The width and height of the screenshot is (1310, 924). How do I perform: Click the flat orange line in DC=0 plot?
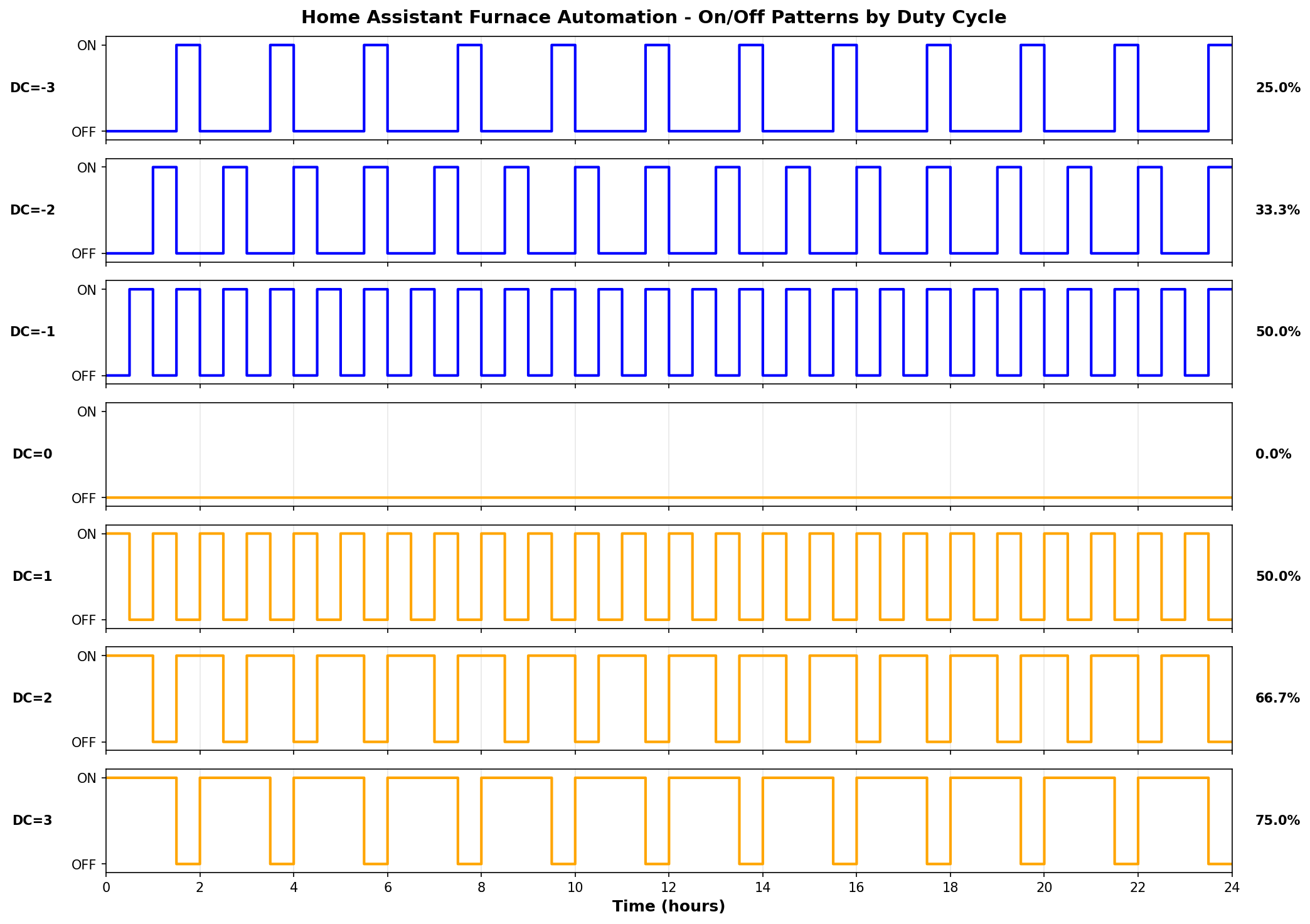point(669,498)
